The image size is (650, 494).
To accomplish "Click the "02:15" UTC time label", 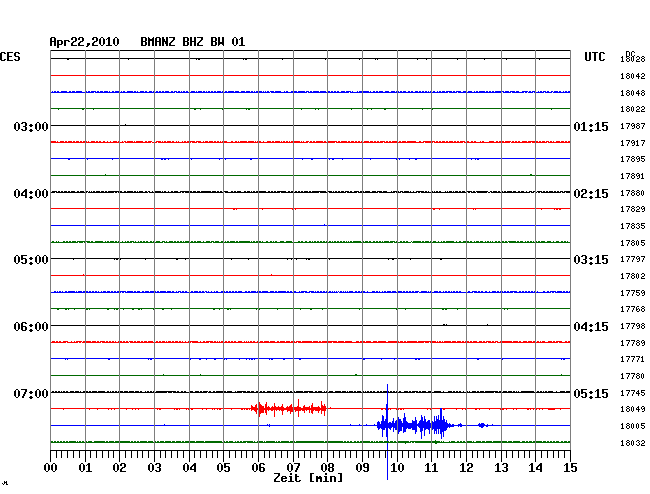I will [591, 194].
